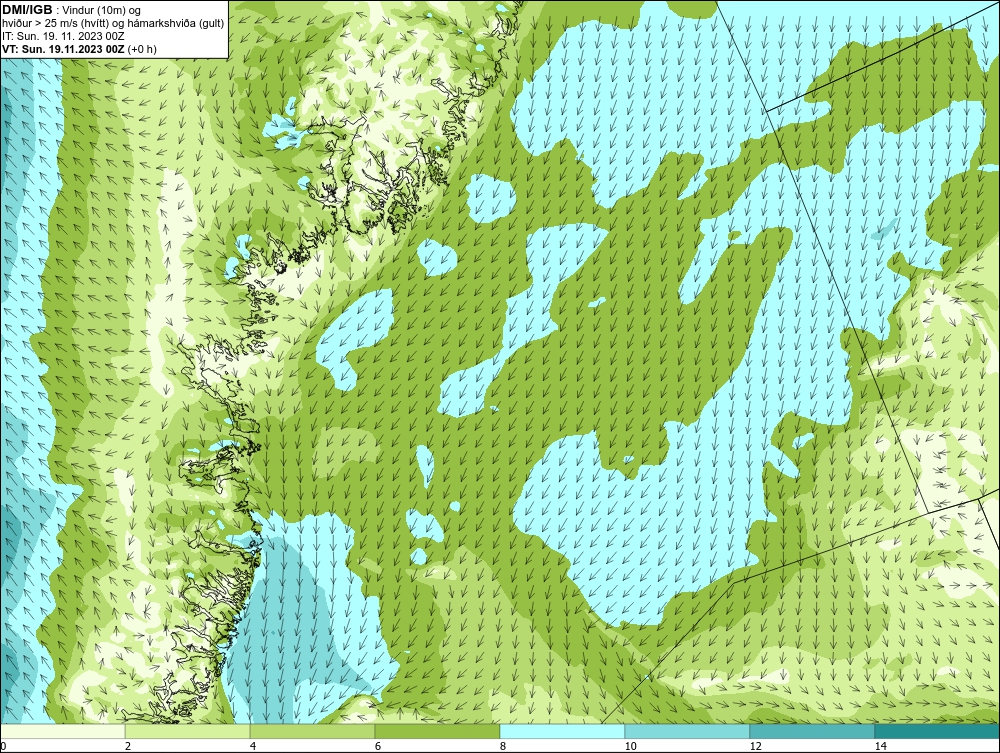Click the legend value label '10'

pos(630,746)
